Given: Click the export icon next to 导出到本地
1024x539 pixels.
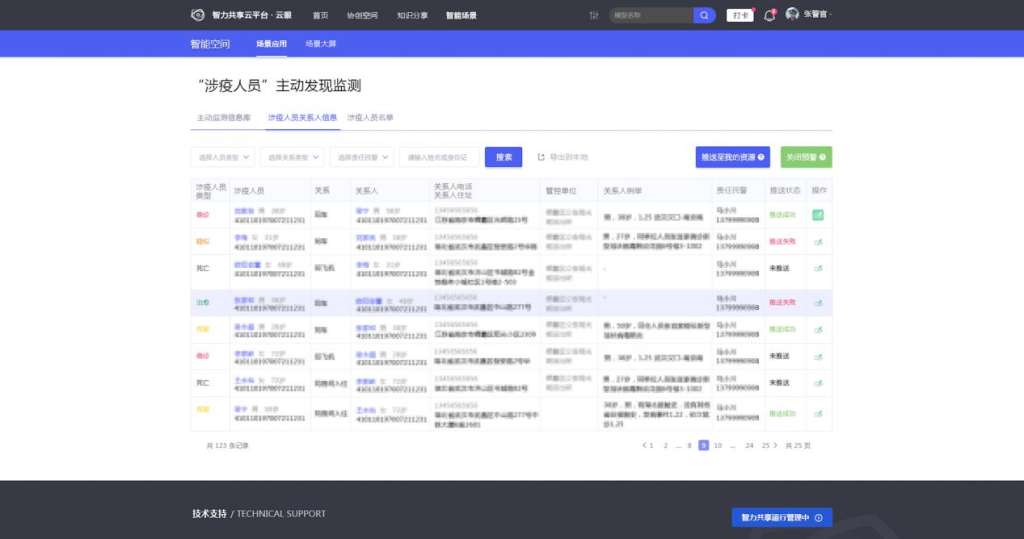Looking at the screenshot, I should [x=542, y=157].
